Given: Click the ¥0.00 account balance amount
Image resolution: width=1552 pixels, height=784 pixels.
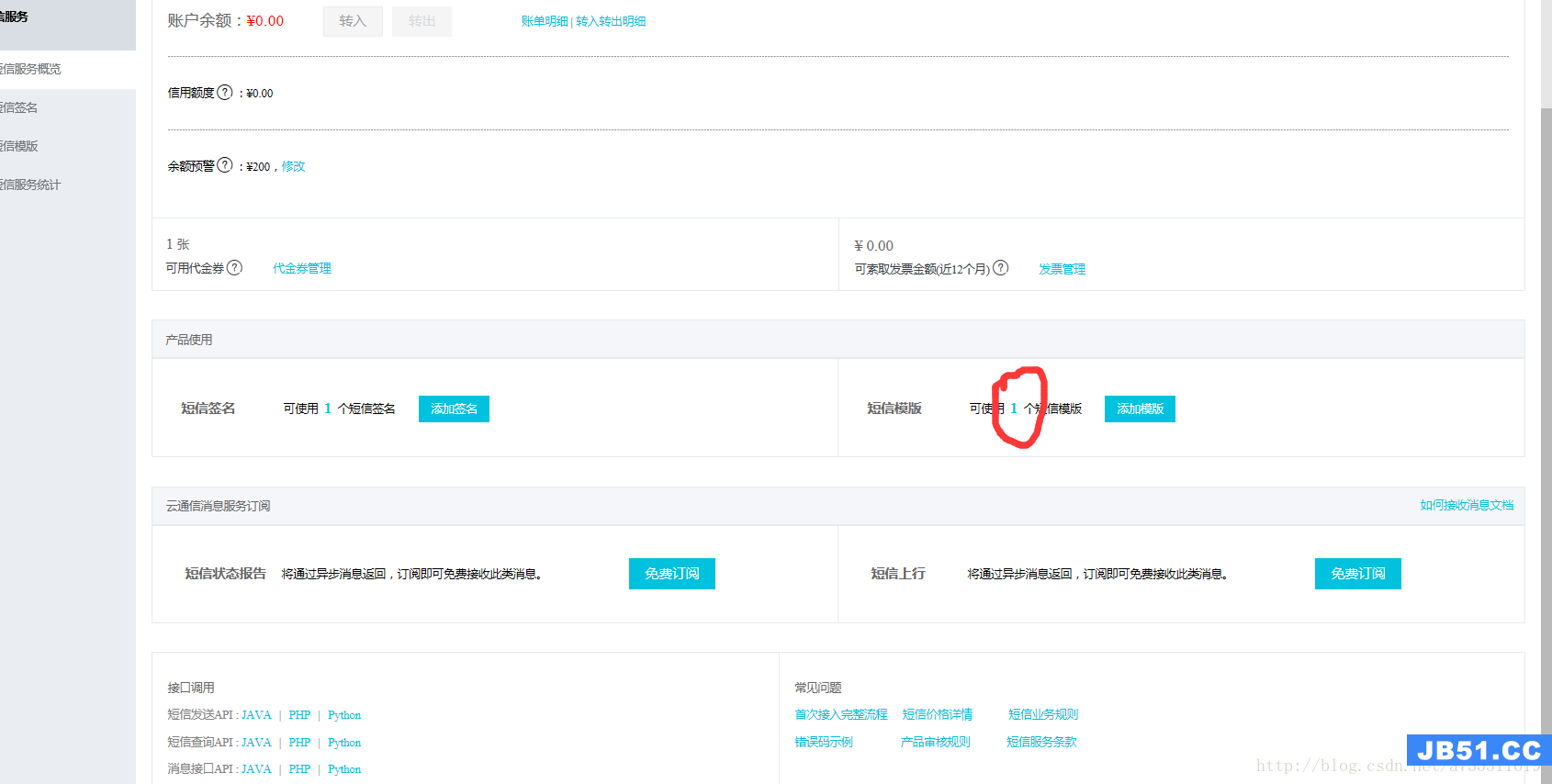Looking at the screenshot, I should point(265,21).
